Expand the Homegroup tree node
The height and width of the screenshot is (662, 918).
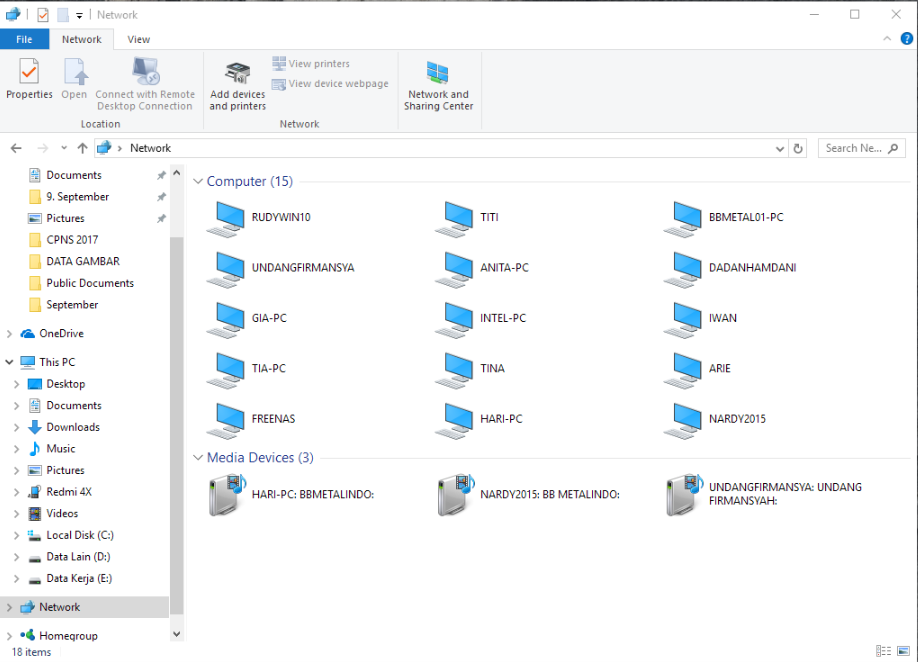[x=9, y=636]
